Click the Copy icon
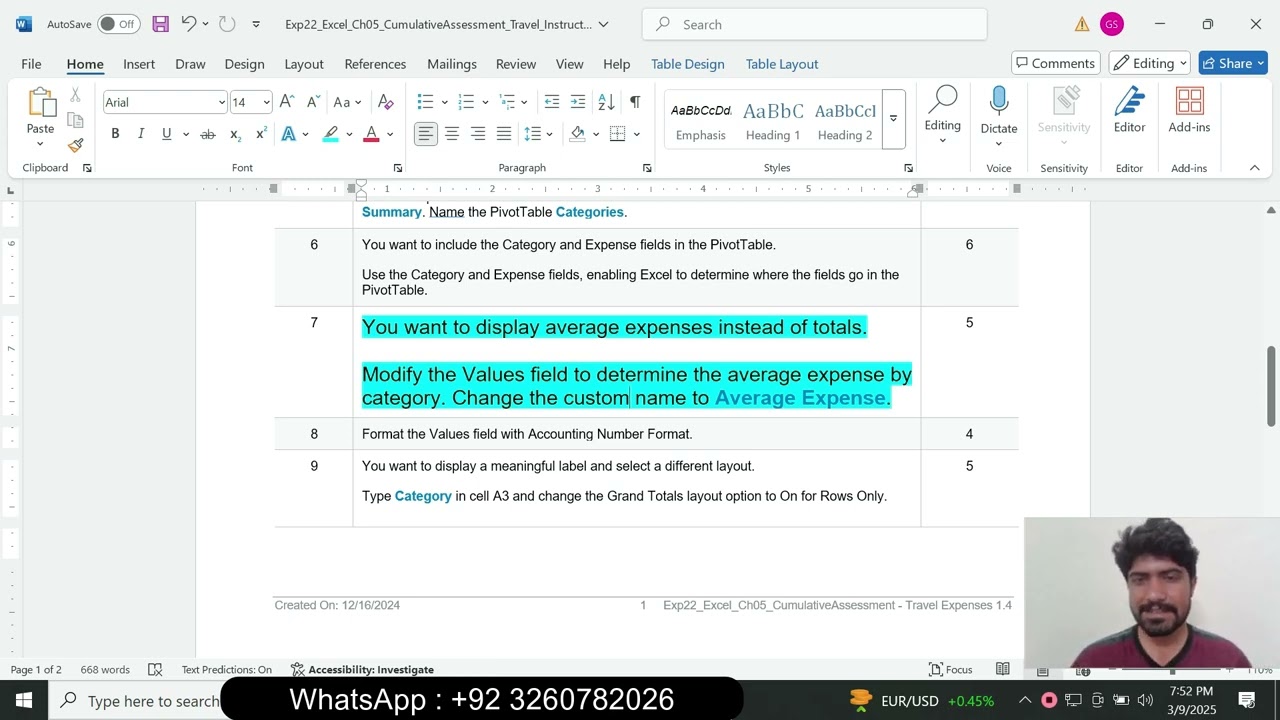 point(75,120)
